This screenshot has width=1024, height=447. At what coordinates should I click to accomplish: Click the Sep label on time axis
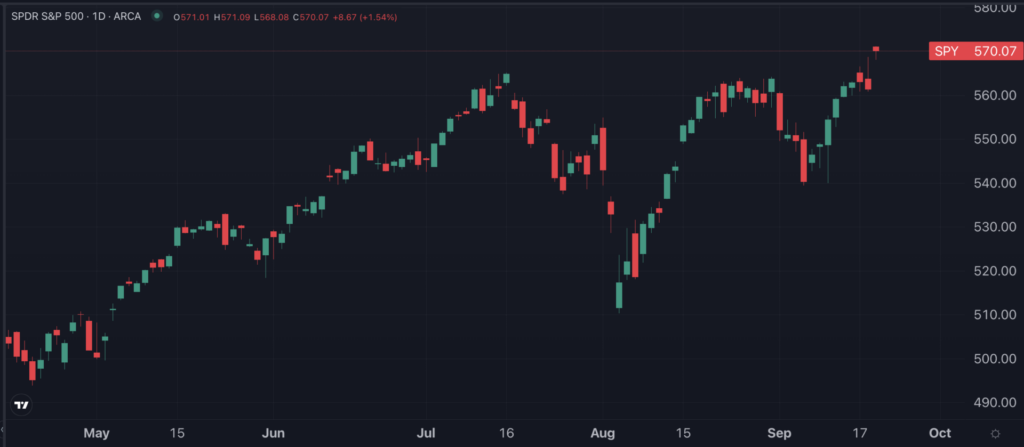778,433
